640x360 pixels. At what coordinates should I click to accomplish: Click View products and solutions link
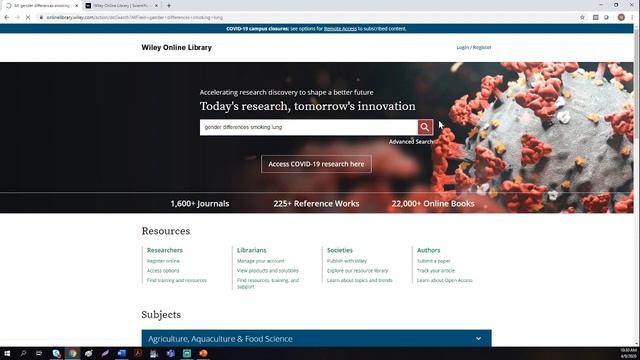pos(268,271)
